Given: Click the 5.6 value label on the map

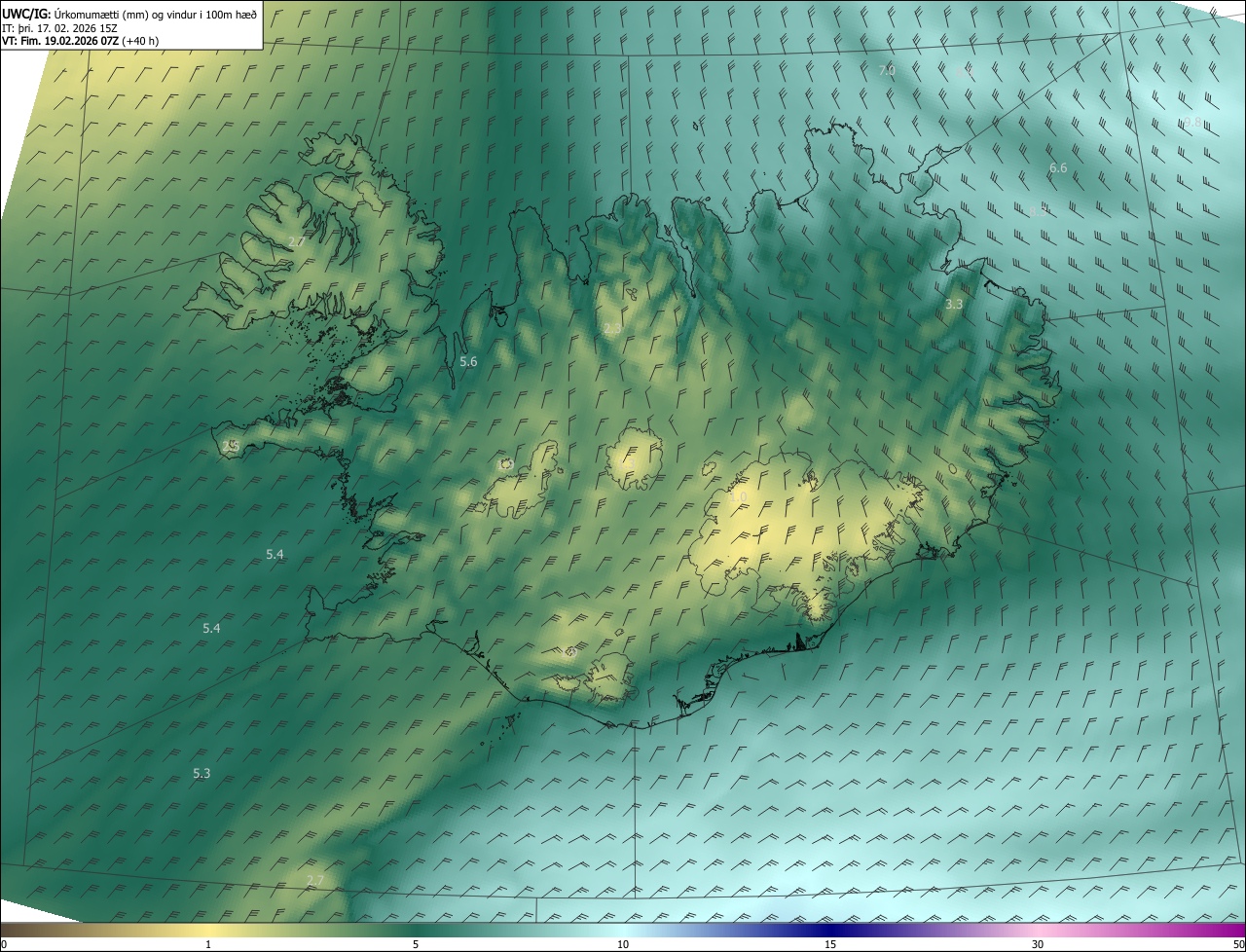Looking at the screenshot, I should [468, 362].
